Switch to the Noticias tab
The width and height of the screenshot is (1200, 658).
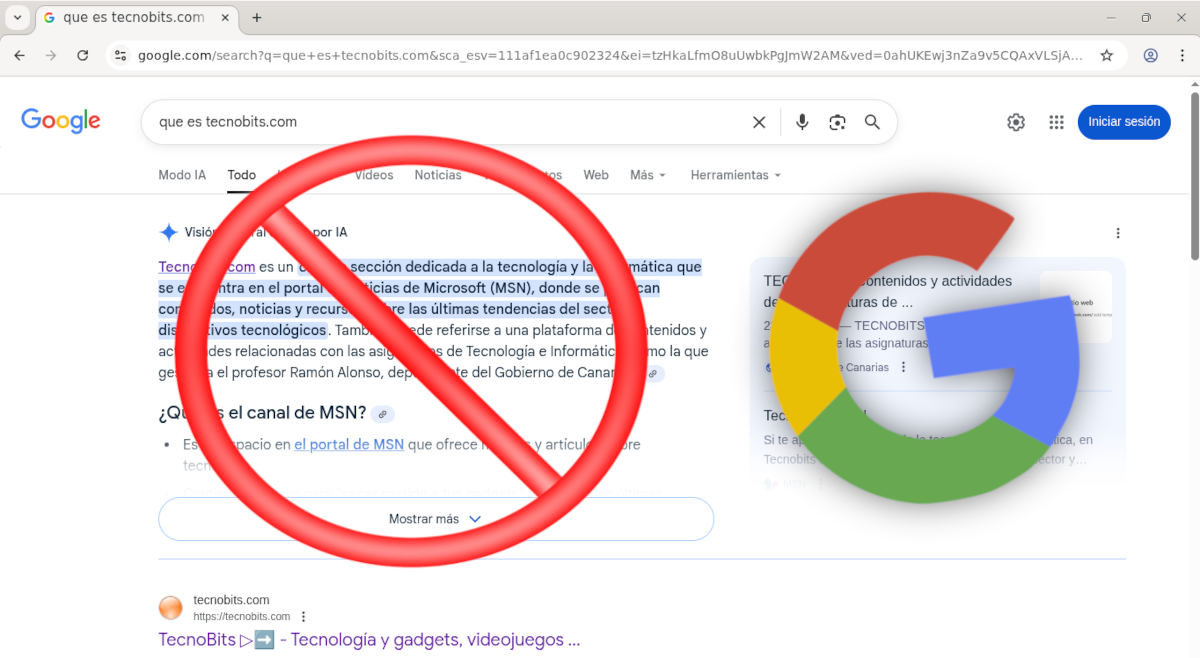click(x=438, y=175)
